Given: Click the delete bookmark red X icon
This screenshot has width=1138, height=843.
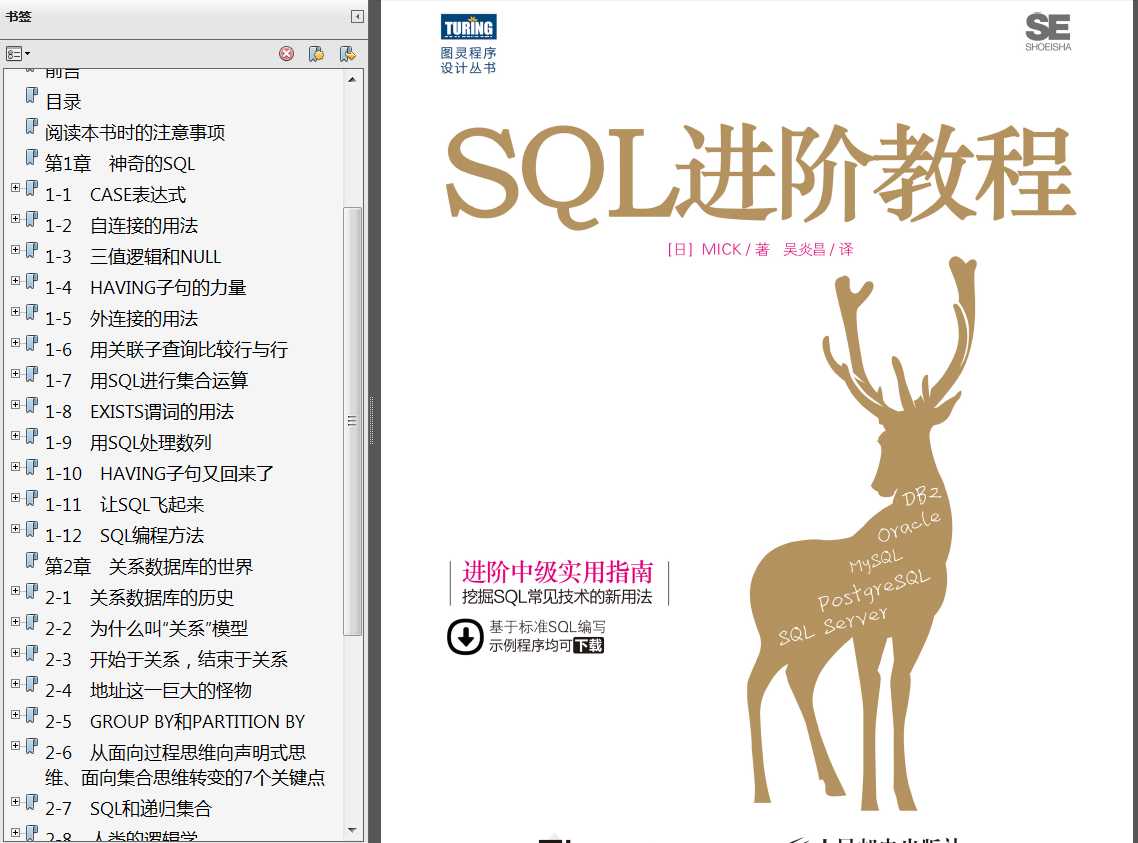Looking at the screenshot, I should pyautogui.click(x=287, y=54).
